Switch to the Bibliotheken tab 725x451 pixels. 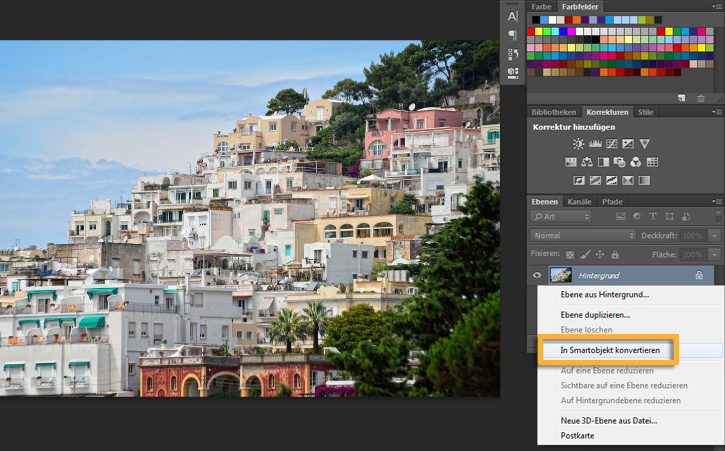pyautogui.click(x=553, y=112)
